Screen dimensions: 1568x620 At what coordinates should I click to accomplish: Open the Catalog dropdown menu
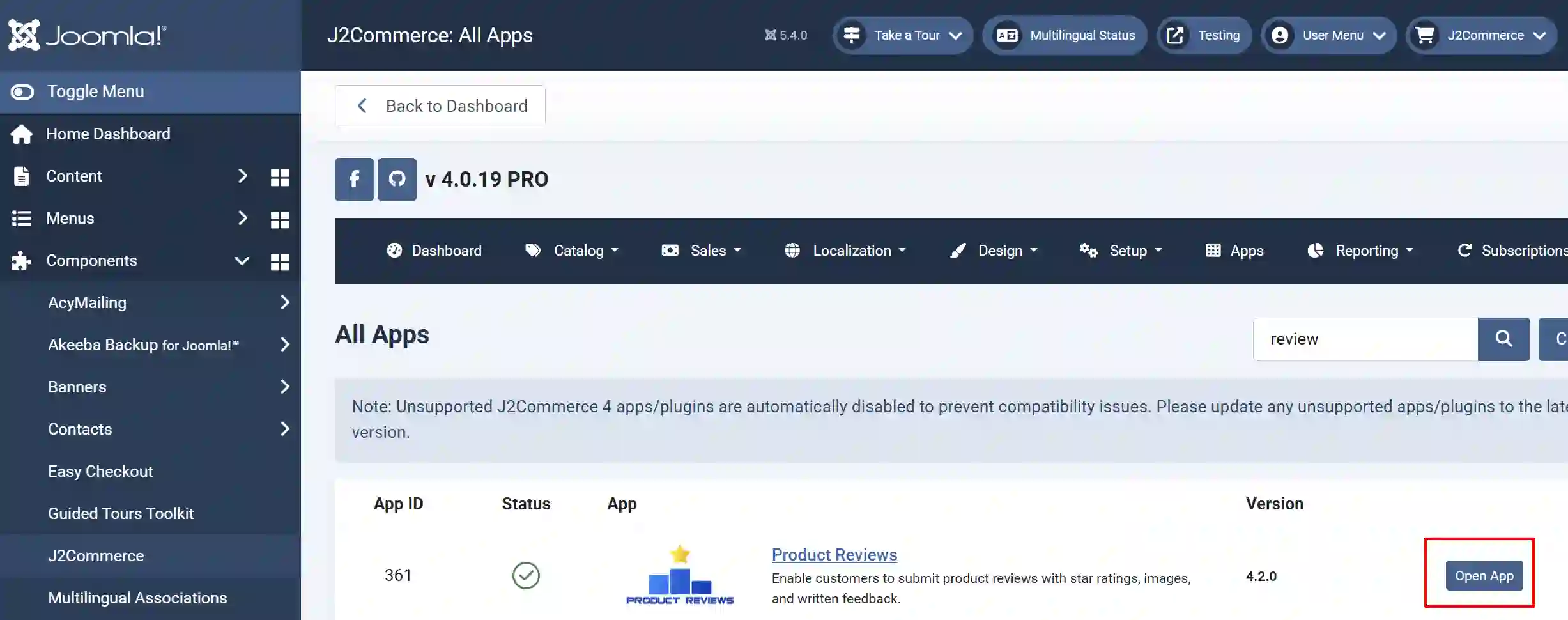tap(572, 251)
